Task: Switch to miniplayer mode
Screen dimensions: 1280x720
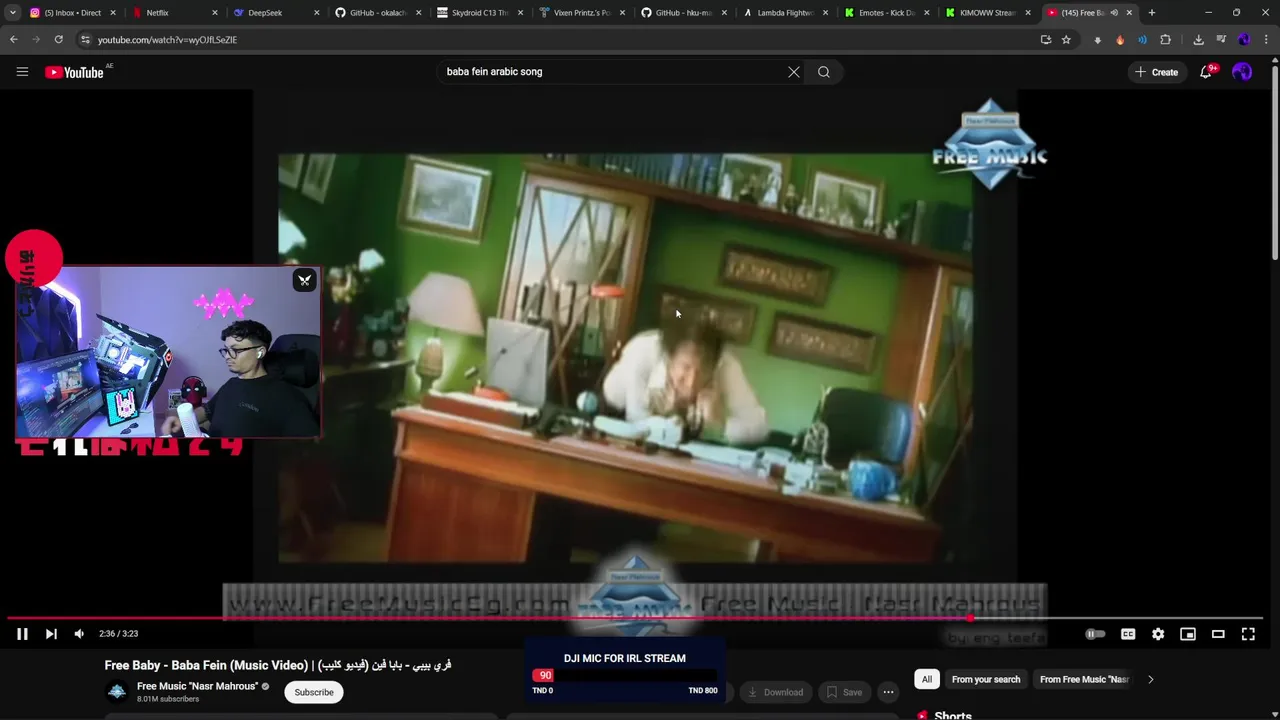Action: [1188, 634]
